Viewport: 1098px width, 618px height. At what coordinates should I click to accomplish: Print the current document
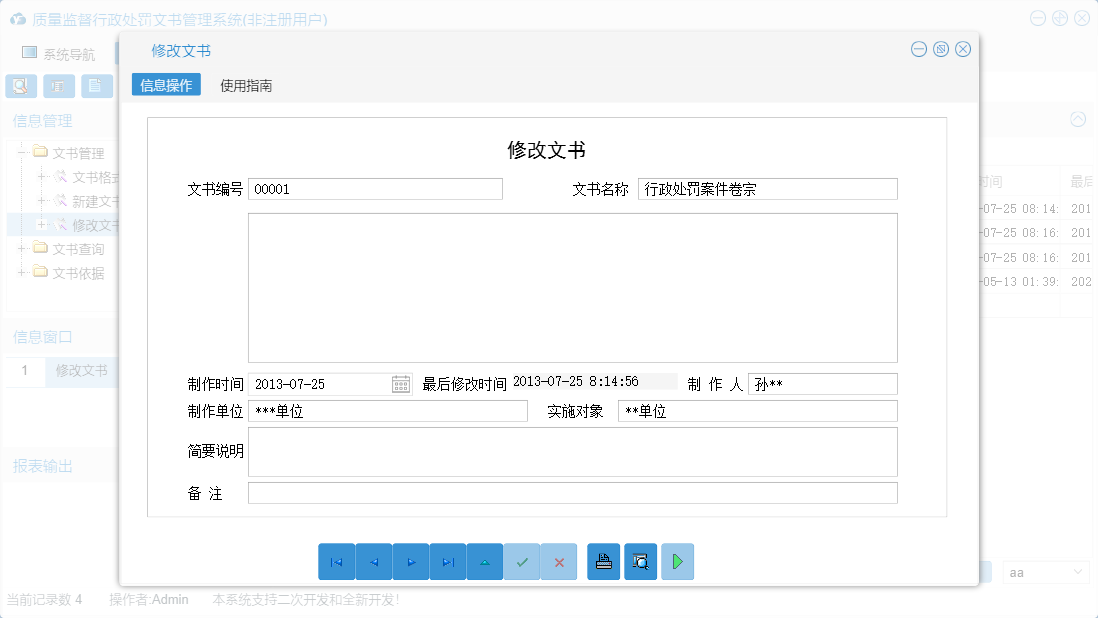[x=603, y=561]
